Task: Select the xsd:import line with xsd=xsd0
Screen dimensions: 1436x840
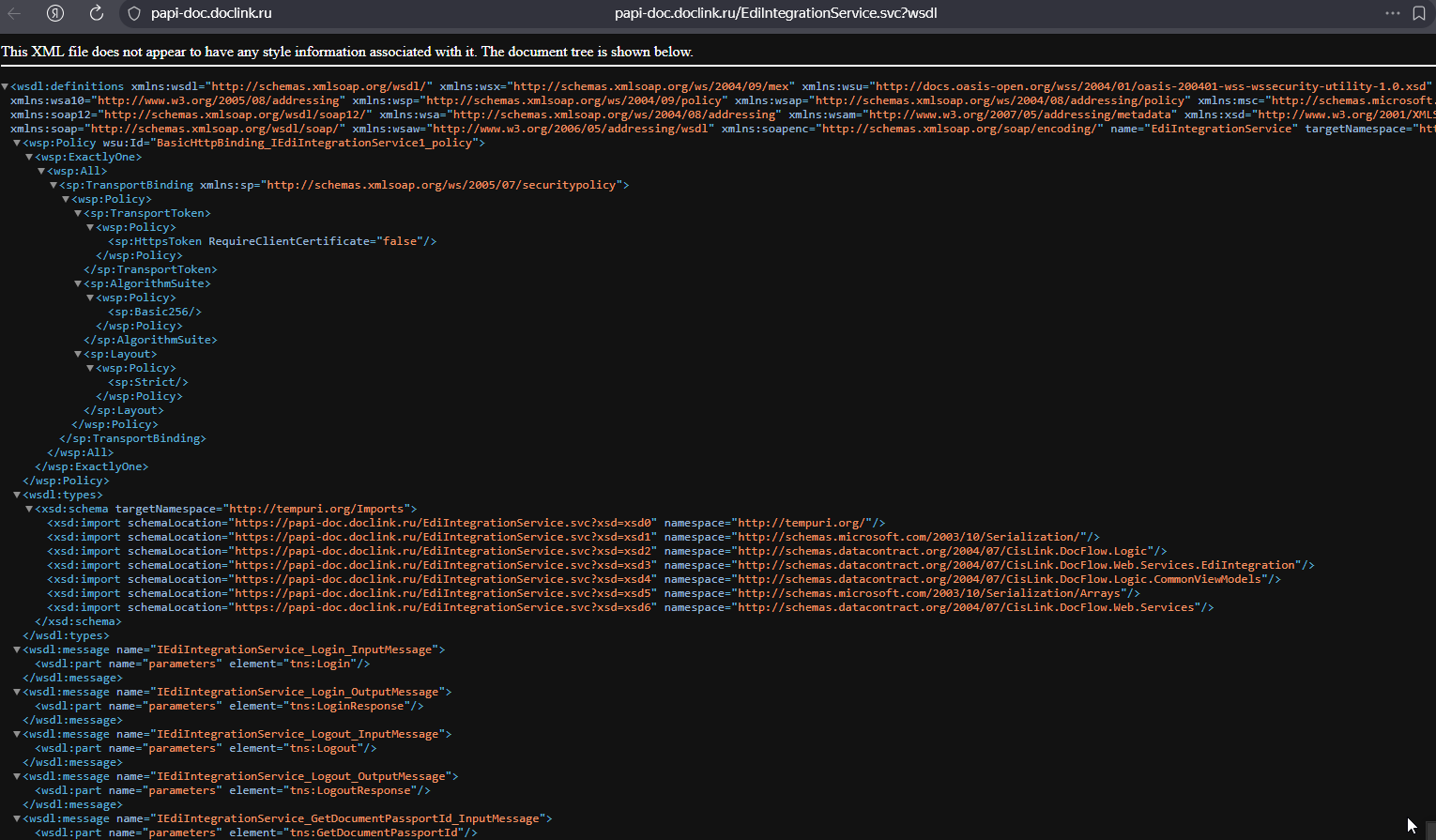Action: (x=466, y=523)
